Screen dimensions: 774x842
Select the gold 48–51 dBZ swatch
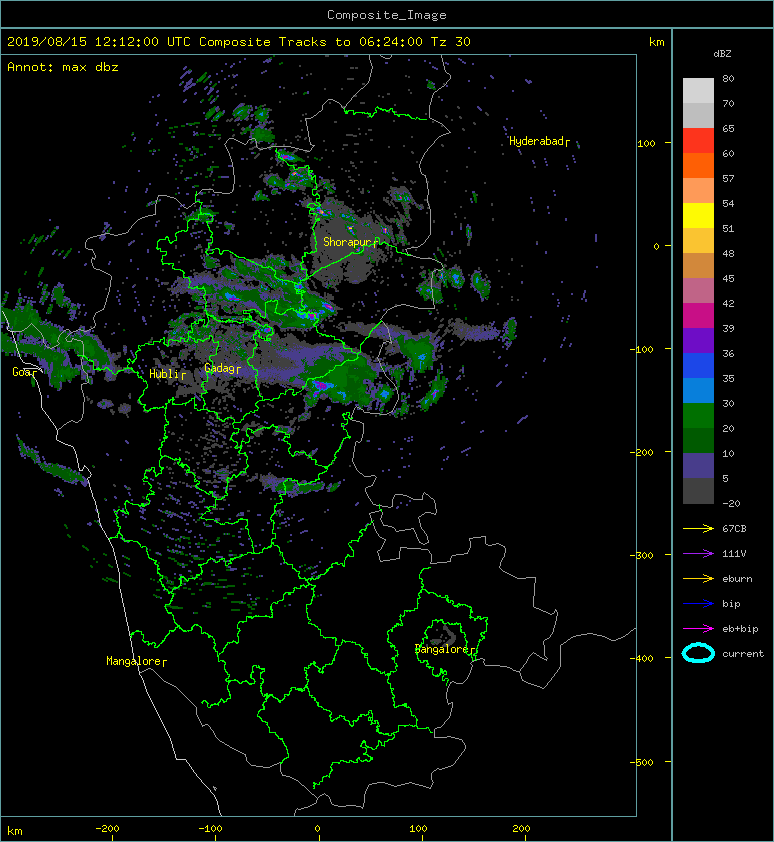click(x=698, y=241)
